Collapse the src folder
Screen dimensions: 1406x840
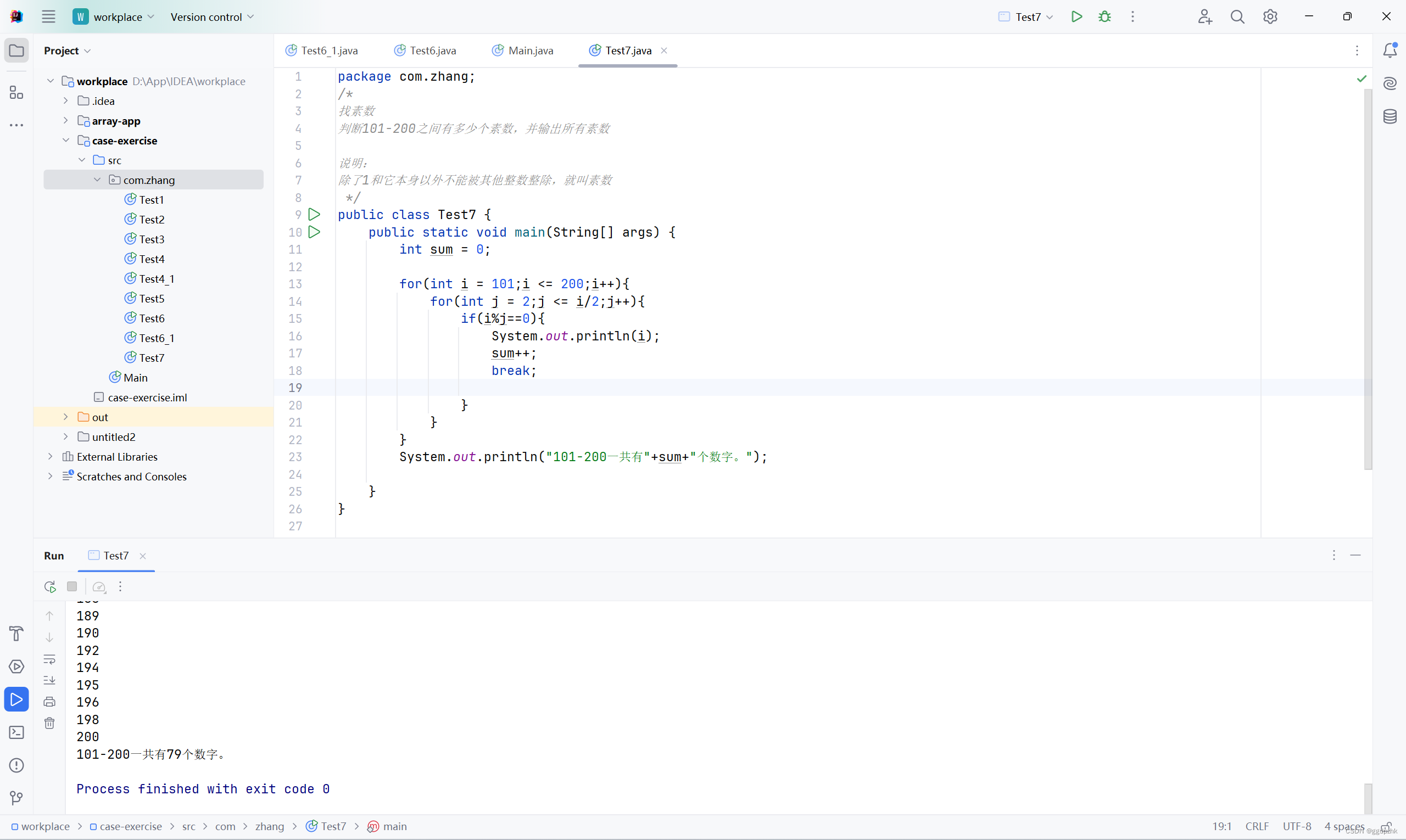[81, 160]
